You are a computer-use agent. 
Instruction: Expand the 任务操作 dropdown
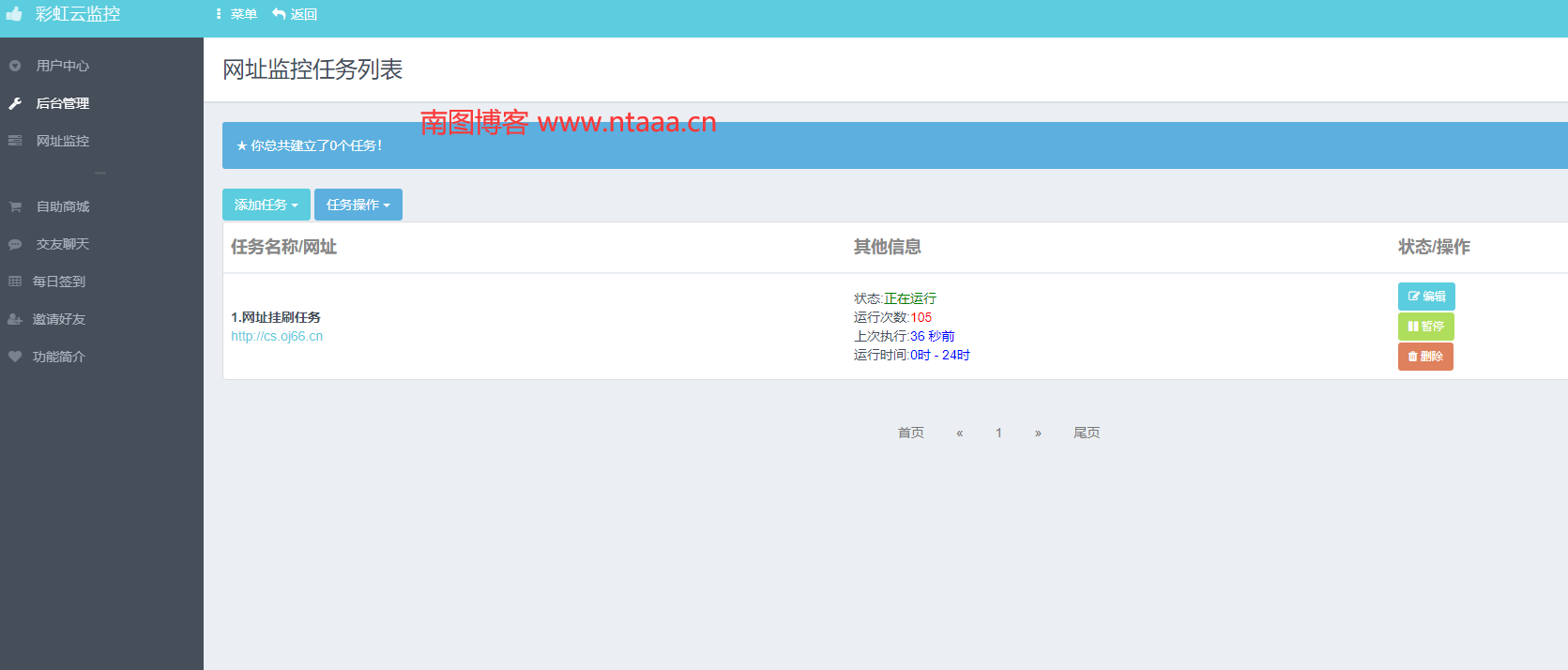click(358, 205)
